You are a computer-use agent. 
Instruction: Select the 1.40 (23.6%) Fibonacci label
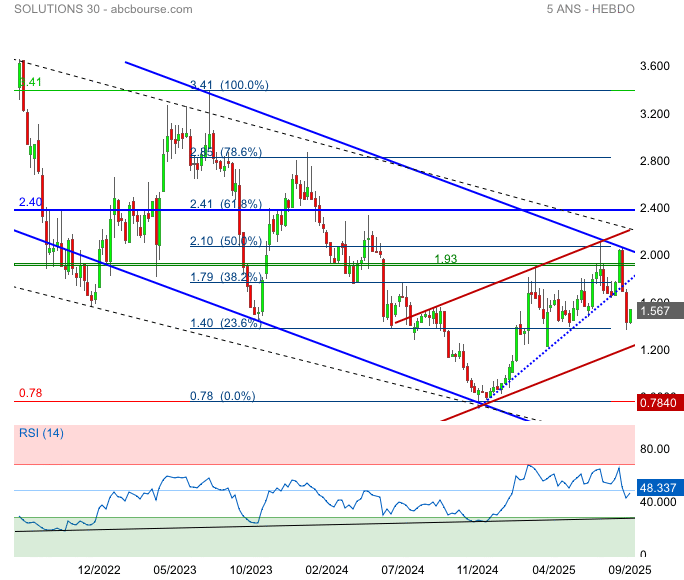click(x=226, y=323)
